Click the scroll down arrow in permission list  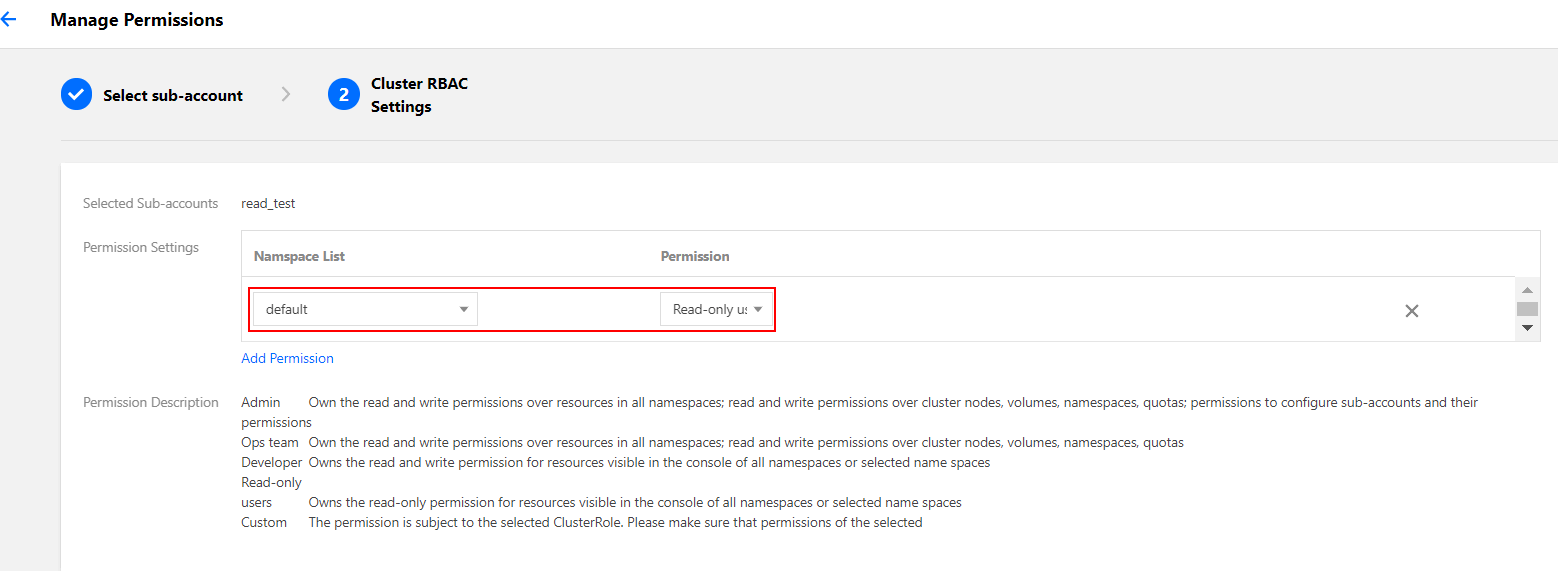coord(1527,328)
